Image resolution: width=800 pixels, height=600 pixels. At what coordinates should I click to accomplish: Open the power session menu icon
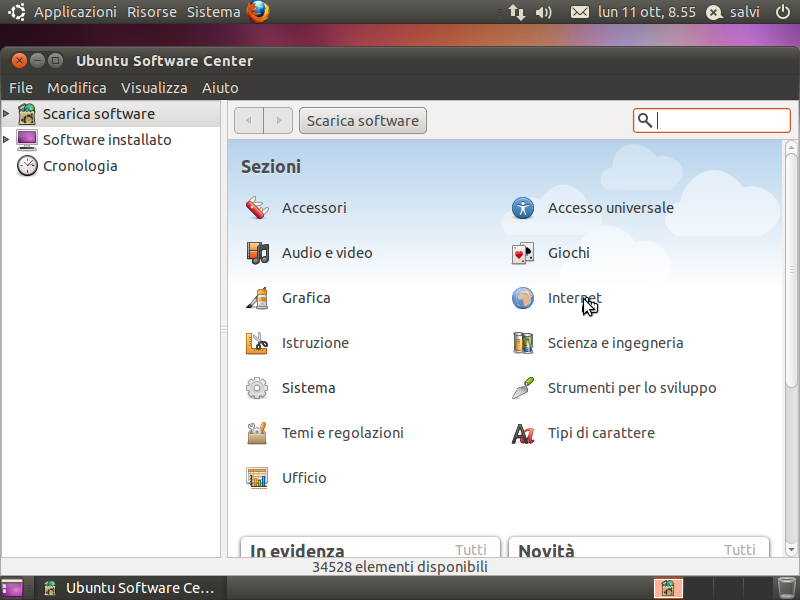point(783,12)
